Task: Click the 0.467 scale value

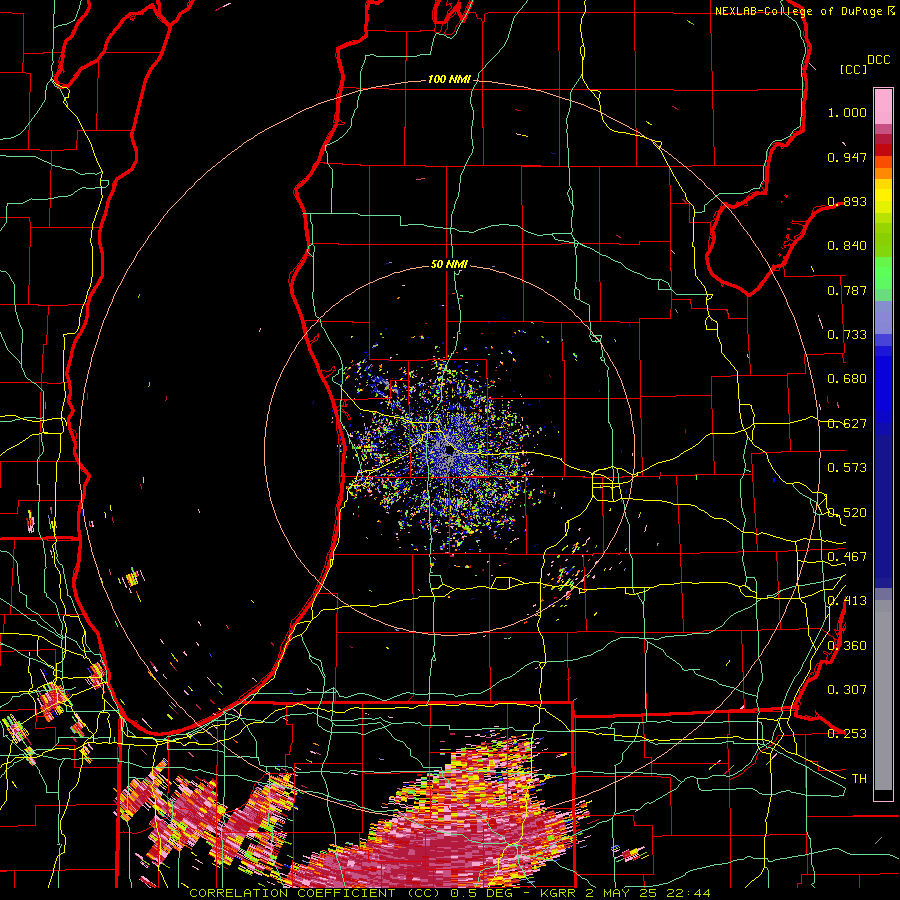Action: tap(847, 557)
